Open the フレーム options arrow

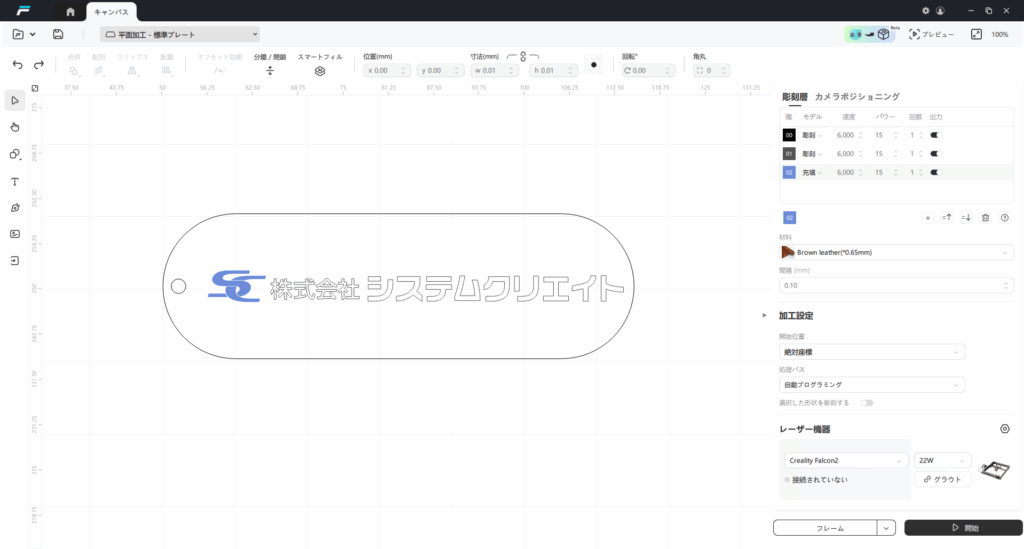coord(886,527)
